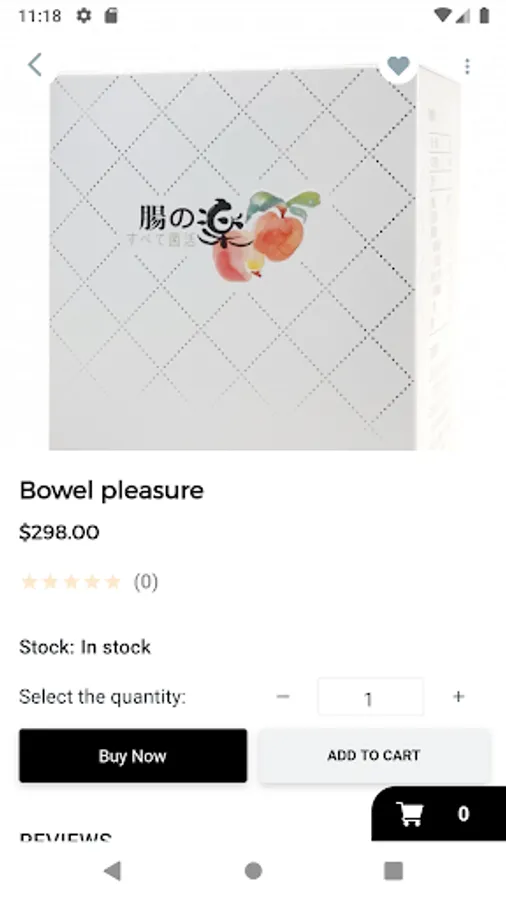This screenshot has width=506, height=900.
Task: Open the REVIEWS section heading
Action: (65, 836)
